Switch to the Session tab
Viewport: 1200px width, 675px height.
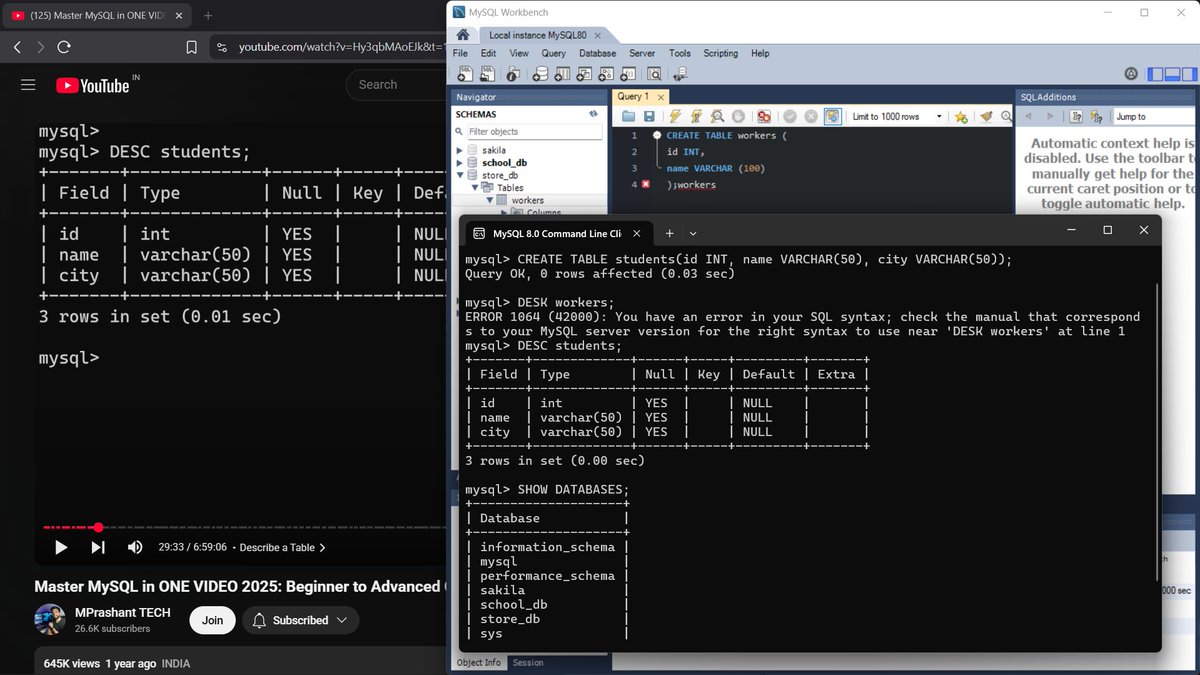click(x=528, y=663)
